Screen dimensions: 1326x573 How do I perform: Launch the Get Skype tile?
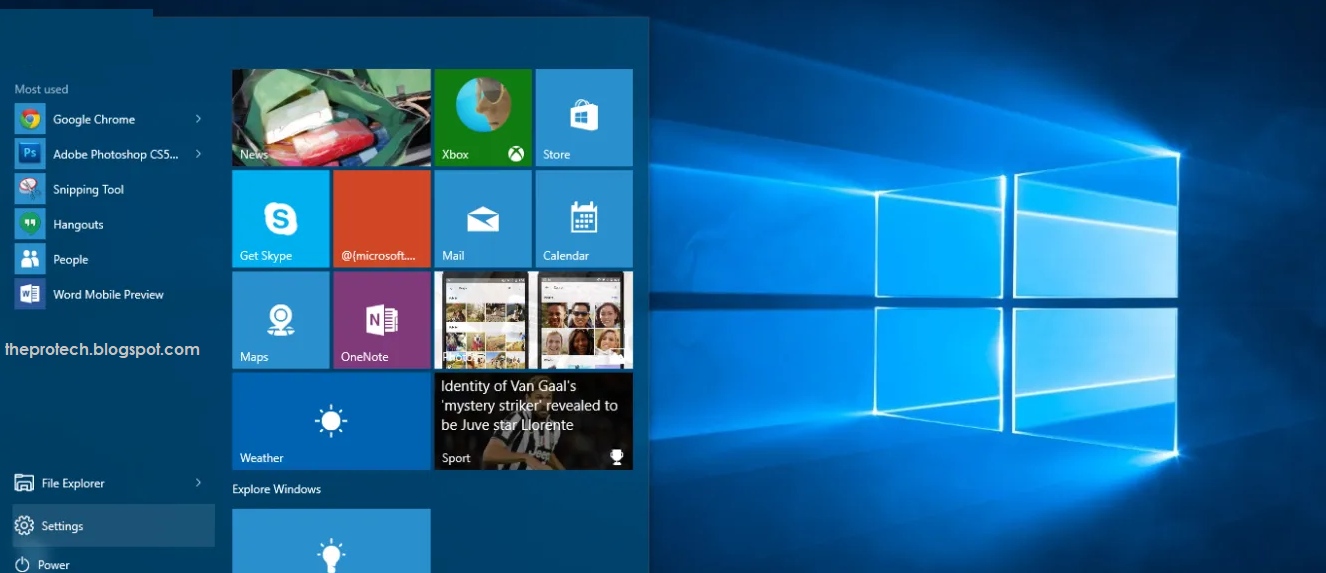tap(281, 219)
